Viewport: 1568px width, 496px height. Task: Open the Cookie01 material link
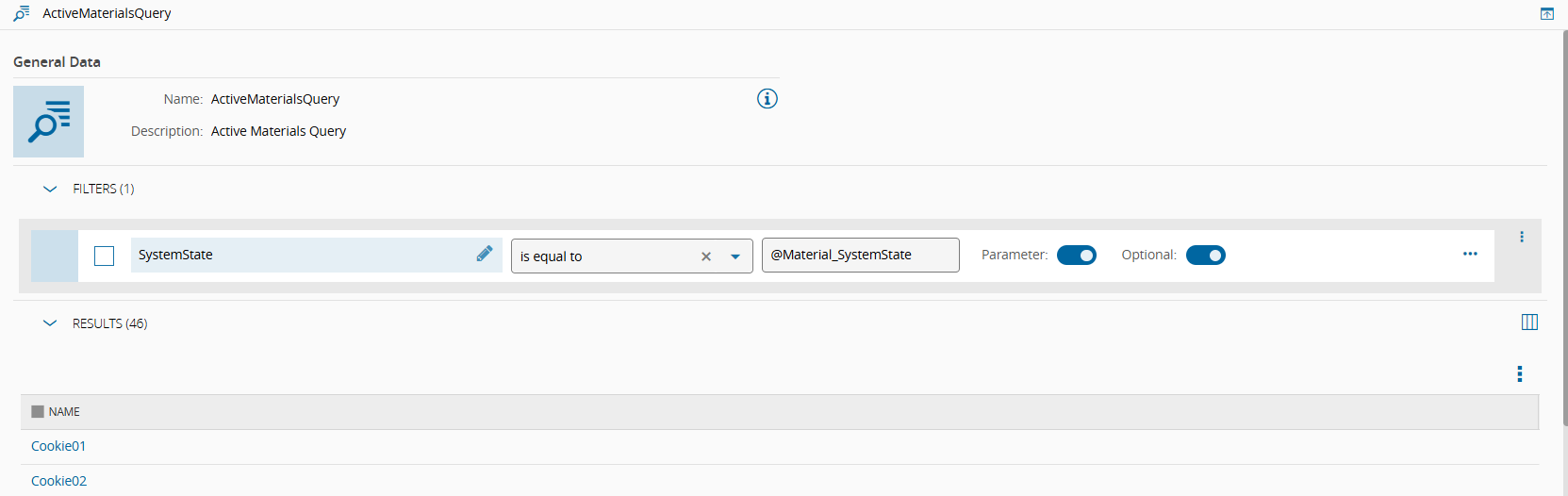pyautogui.click(x=58, y=446)
